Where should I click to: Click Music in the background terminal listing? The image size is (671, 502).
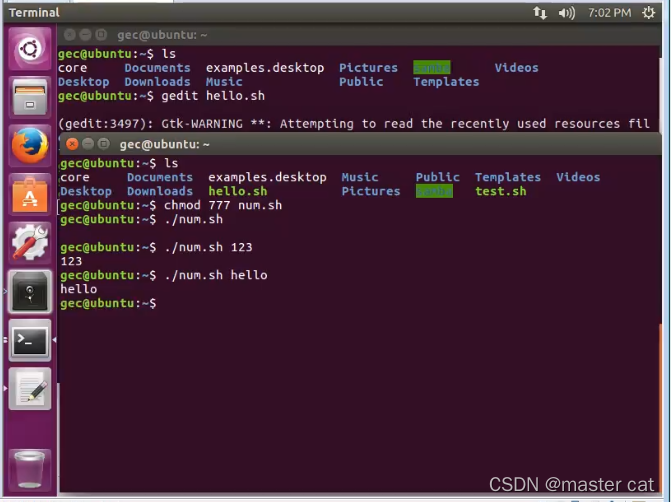click(224, 82)
